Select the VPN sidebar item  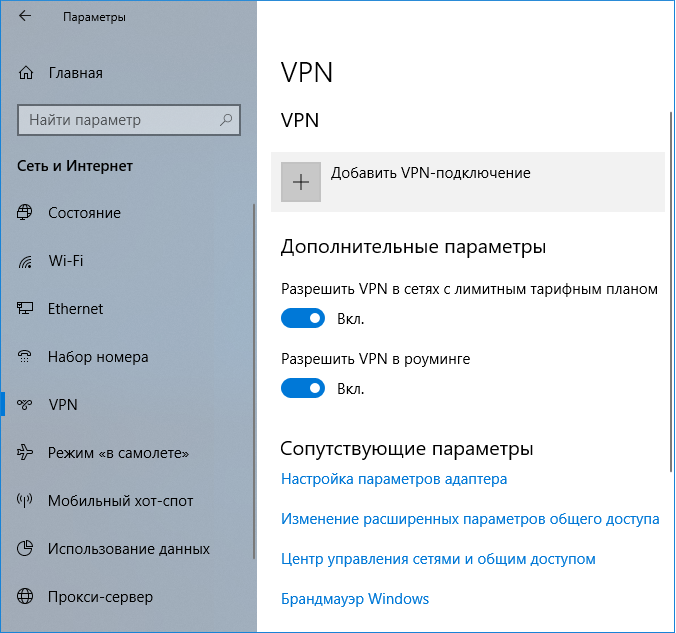click(63, 405)
